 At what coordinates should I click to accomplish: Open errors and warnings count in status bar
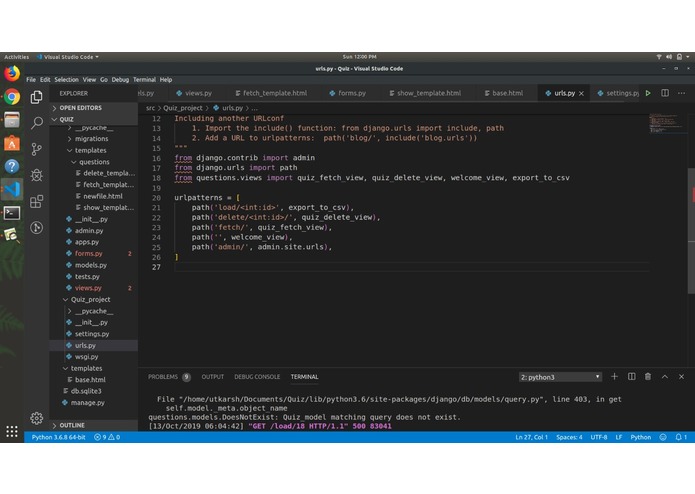(x=107, y=437)
